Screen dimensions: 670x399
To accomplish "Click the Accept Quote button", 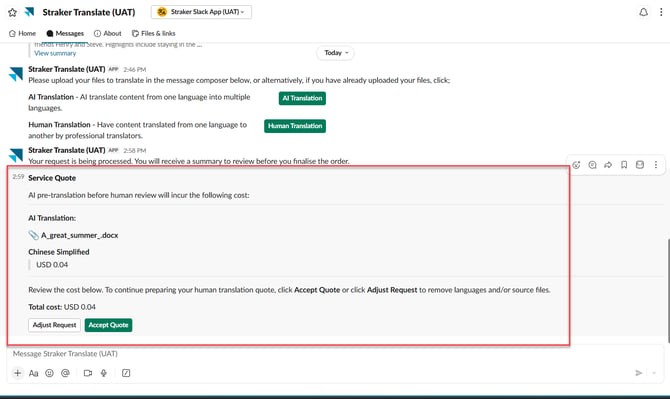I will [x=109, y=325].
